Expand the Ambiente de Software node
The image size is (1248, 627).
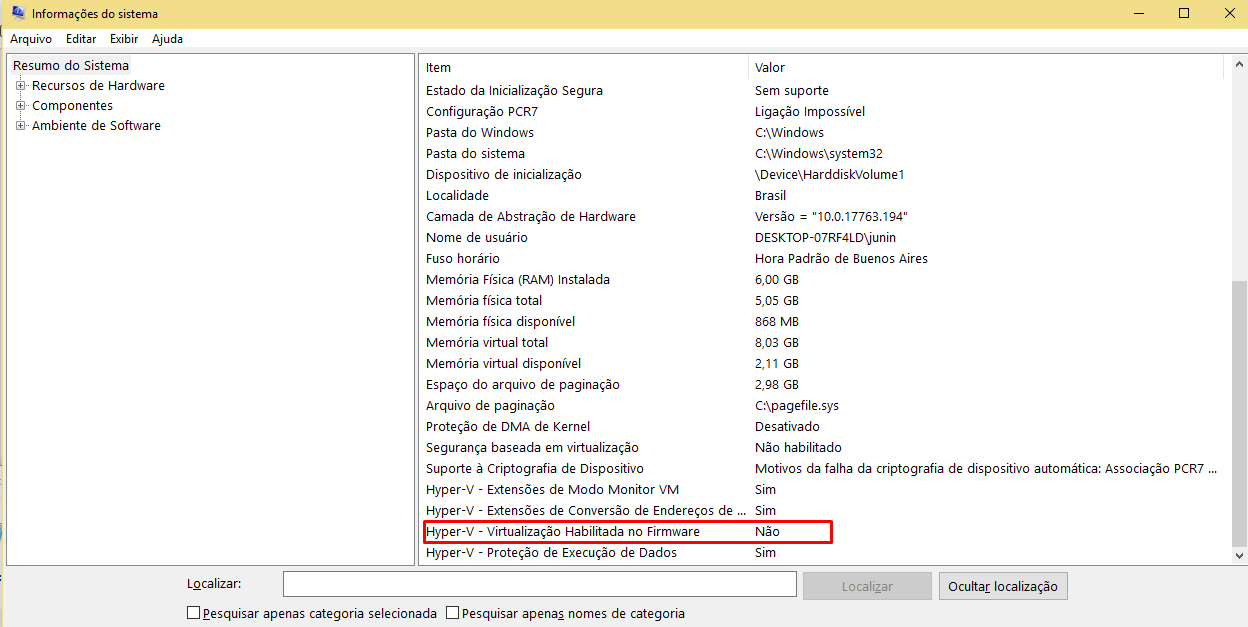pyautogui.click(x=20, y=126)
